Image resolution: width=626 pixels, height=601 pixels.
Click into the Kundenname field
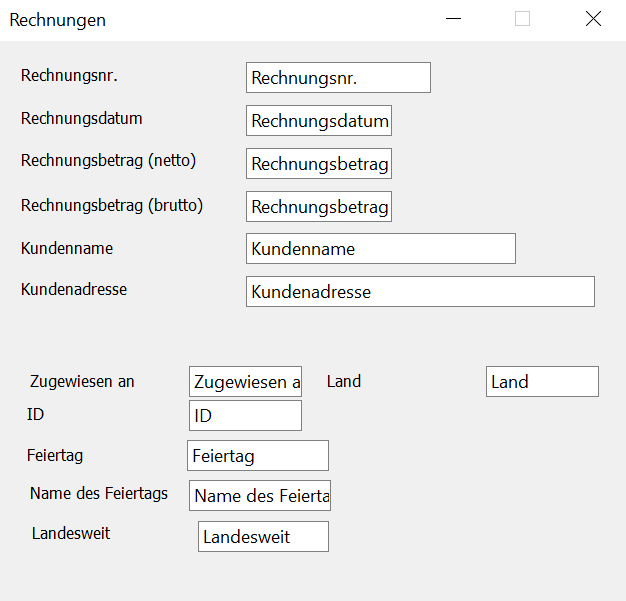(x=381, y=249)
